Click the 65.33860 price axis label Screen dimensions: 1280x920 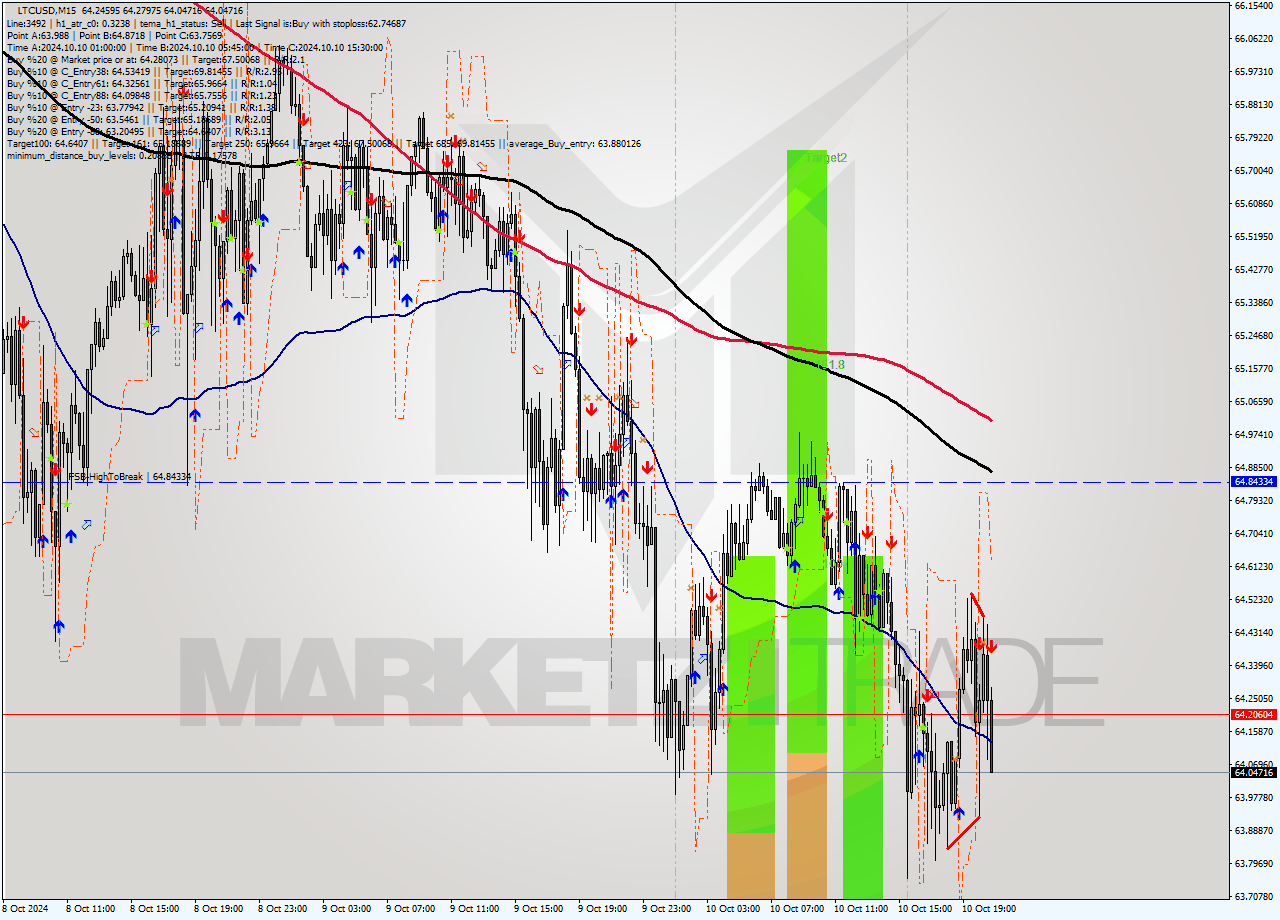click(x=1253, y=302)
